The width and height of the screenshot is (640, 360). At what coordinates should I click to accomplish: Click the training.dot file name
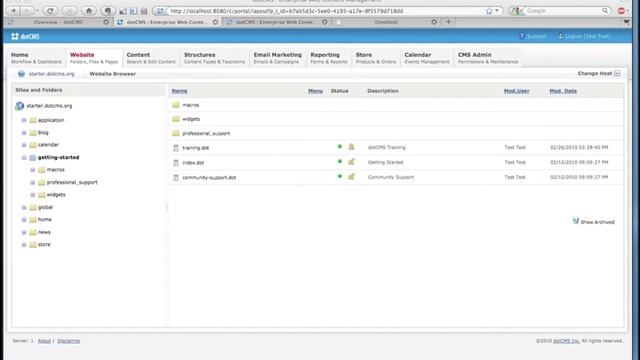point(196,148)
